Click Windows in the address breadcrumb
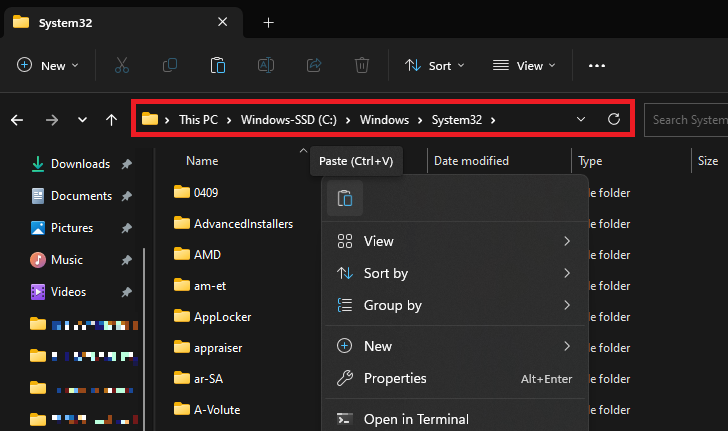The image size is (728, 431). [x=384, y=120]
